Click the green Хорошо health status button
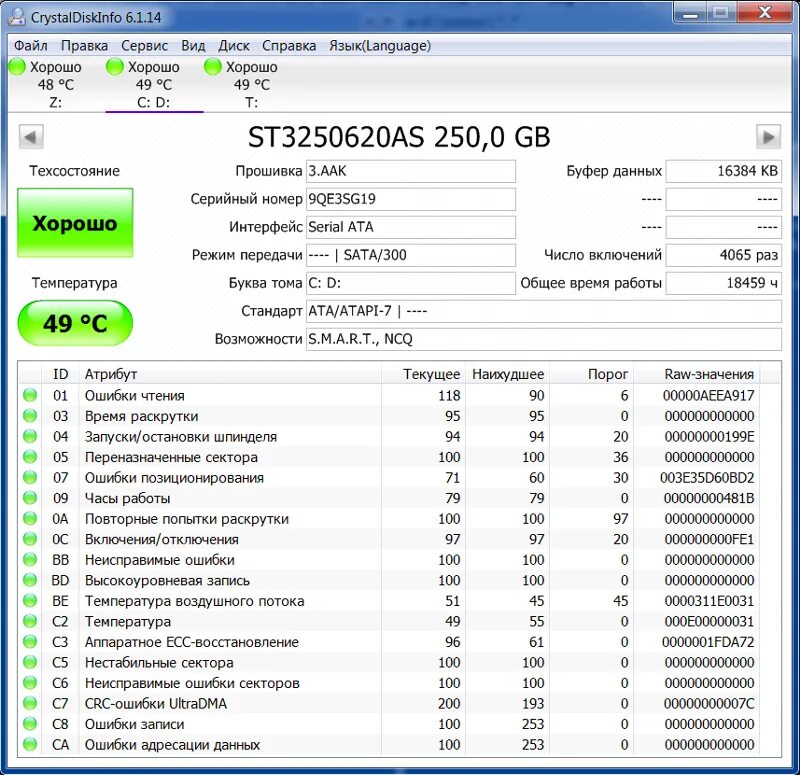Screen dimensions: 800x775 (x=75, y=223)
